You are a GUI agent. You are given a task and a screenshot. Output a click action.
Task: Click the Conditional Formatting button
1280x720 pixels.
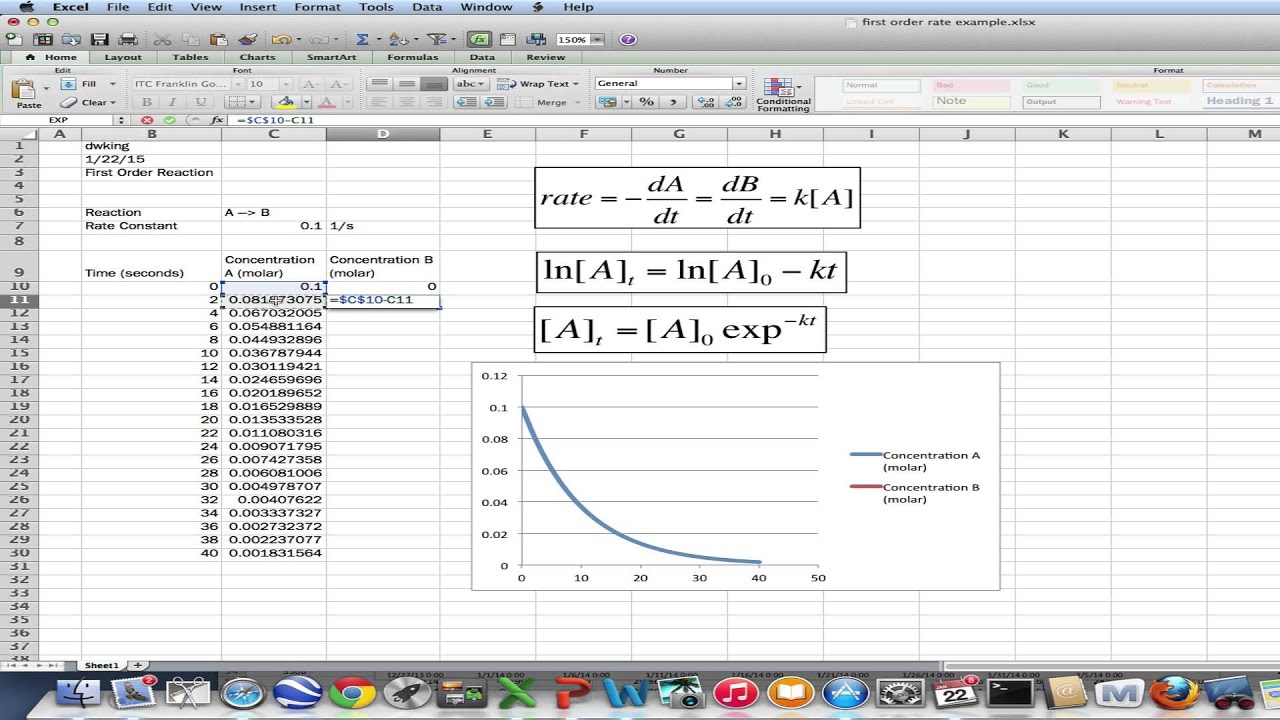click(783, 94)
